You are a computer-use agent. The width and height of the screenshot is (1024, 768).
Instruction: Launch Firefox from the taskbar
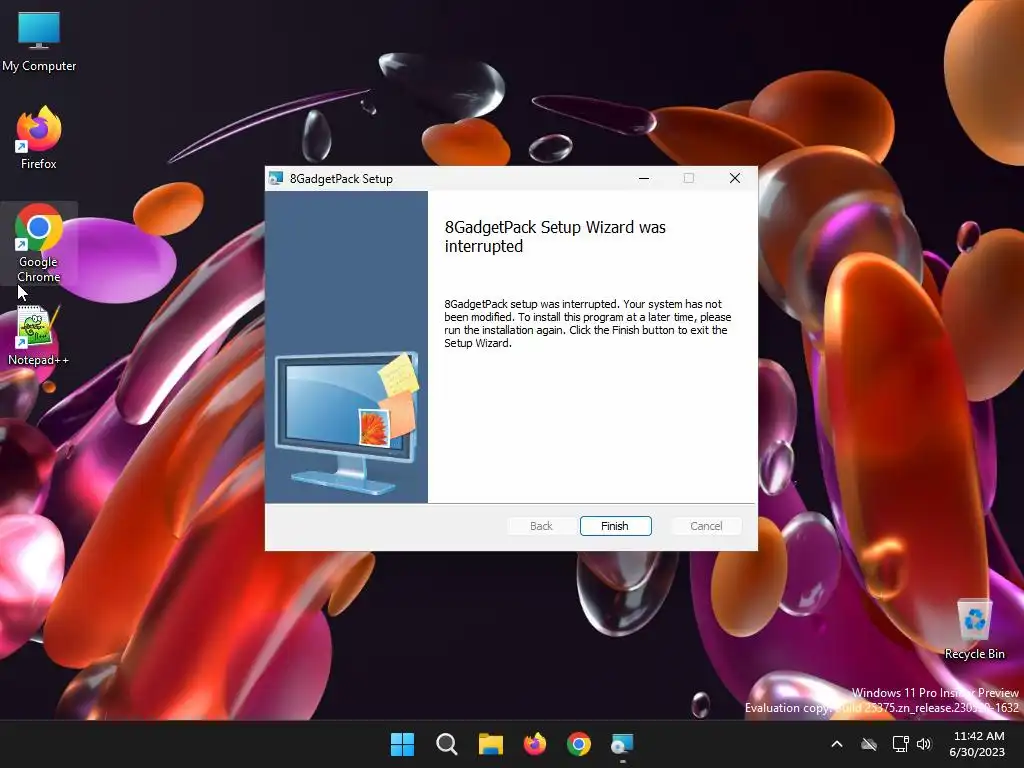tap(535, 744)
